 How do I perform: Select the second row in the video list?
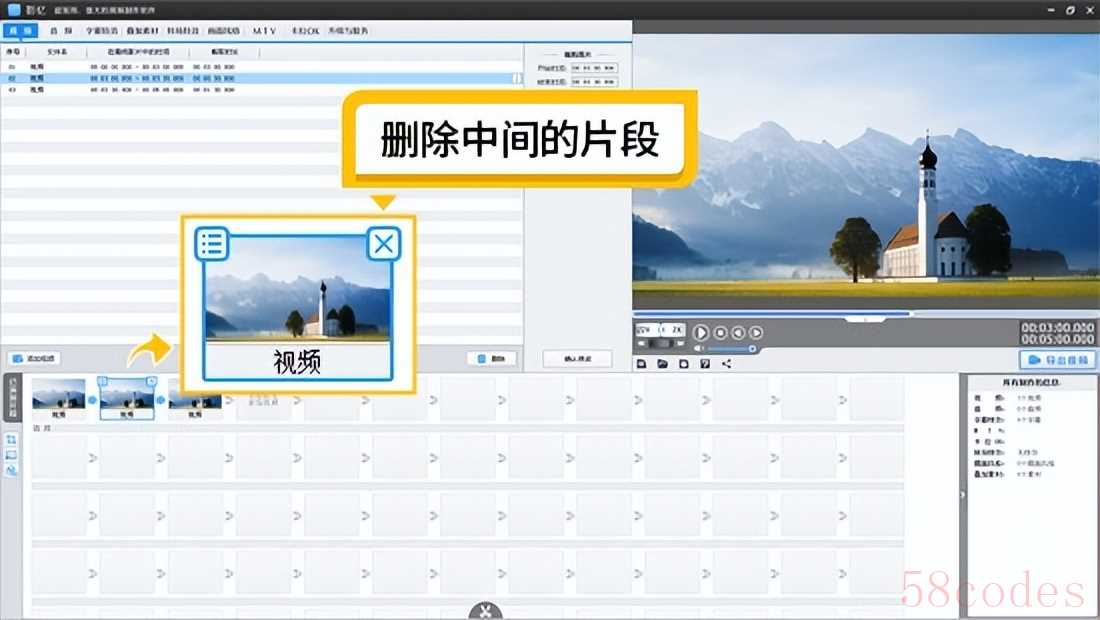tap(260, 78)
